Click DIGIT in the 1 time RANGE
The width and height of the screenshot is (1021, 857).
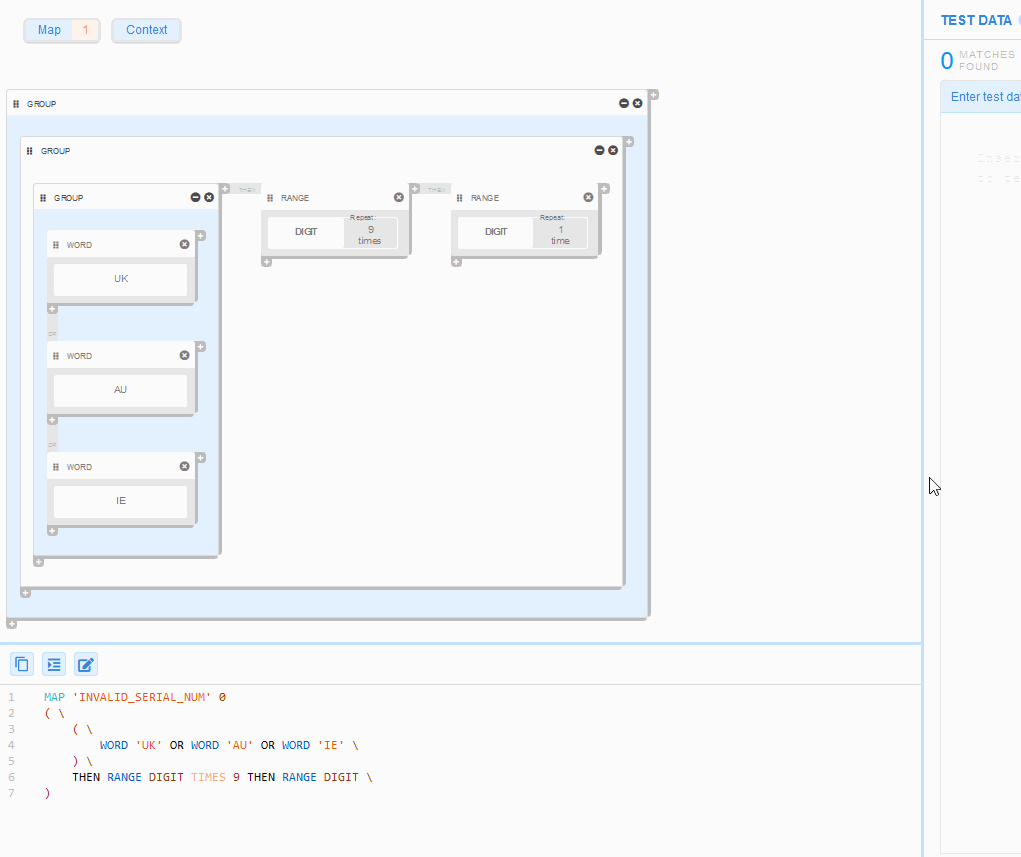click(x=496, y=232)
